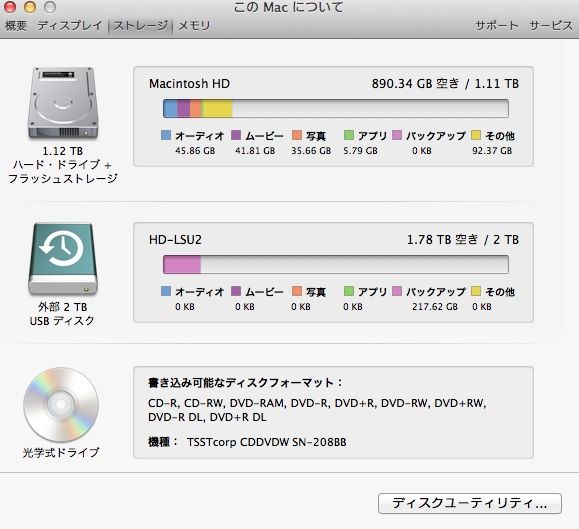Click the blue オーディオ swatch under HD-LSU2
The width and height of the screenshot is (579, 529).
click(166, 291)
